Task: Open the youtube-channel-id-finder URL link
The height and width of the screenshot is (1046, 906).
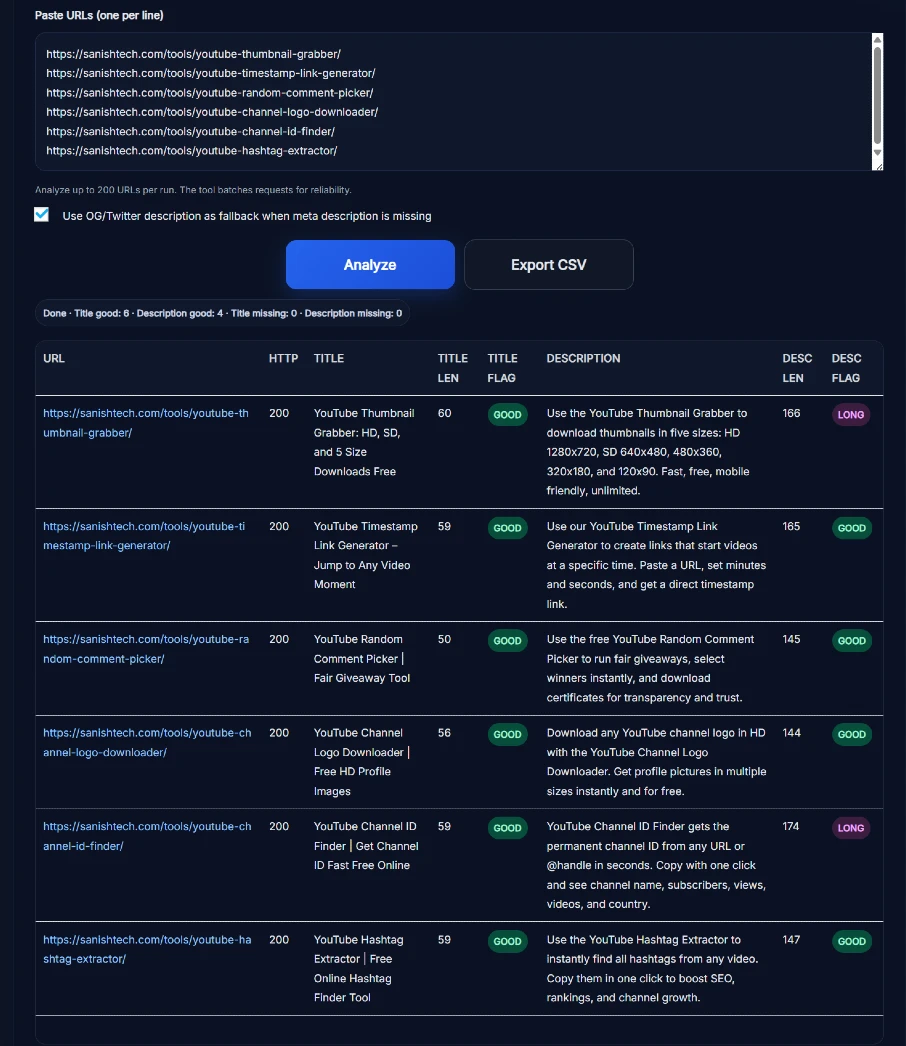Action: tap(147, 836)
